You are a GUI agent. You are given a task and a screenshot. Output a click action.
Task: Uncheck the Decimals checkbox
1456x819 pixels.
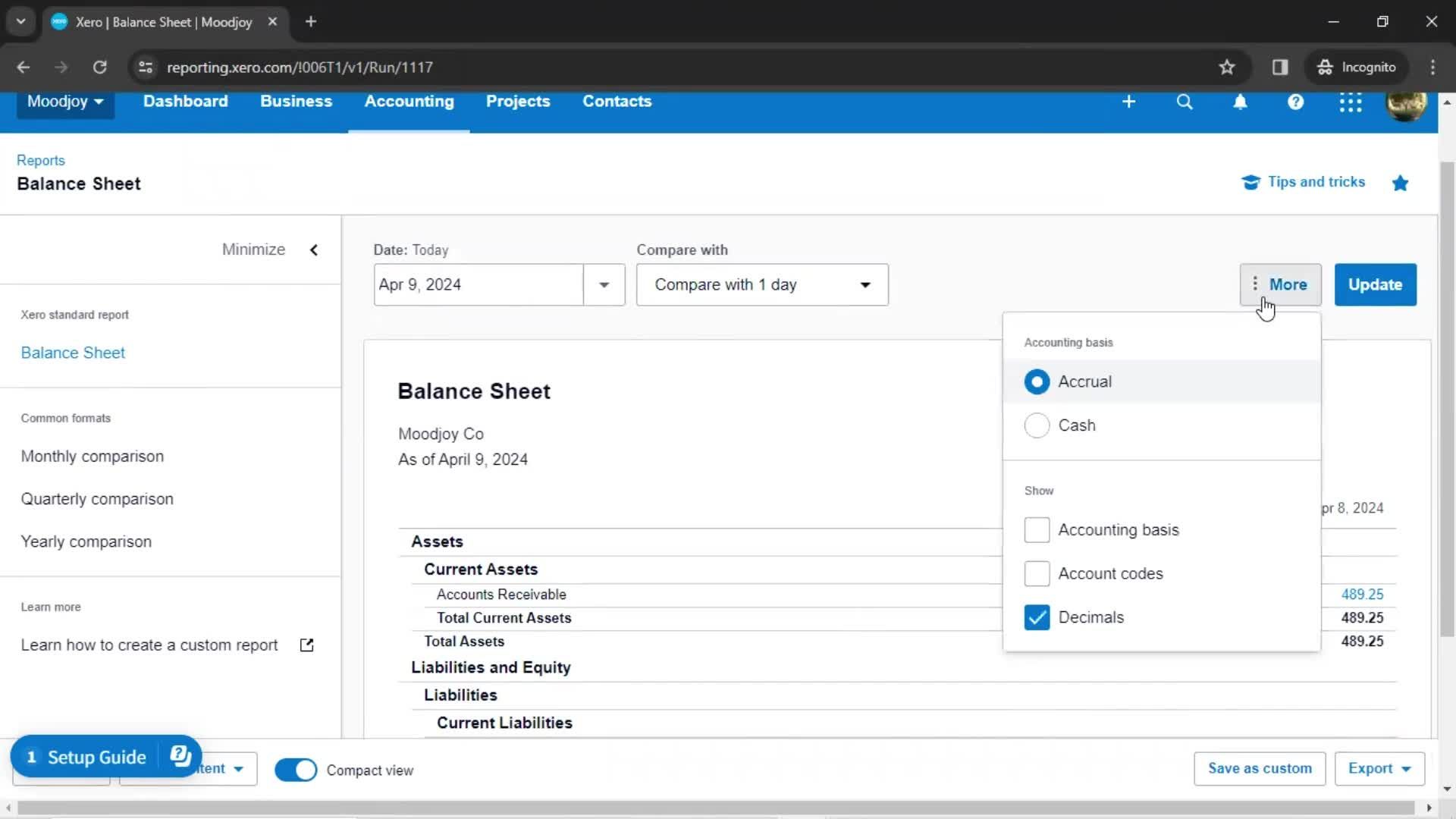coord(1037,617)
